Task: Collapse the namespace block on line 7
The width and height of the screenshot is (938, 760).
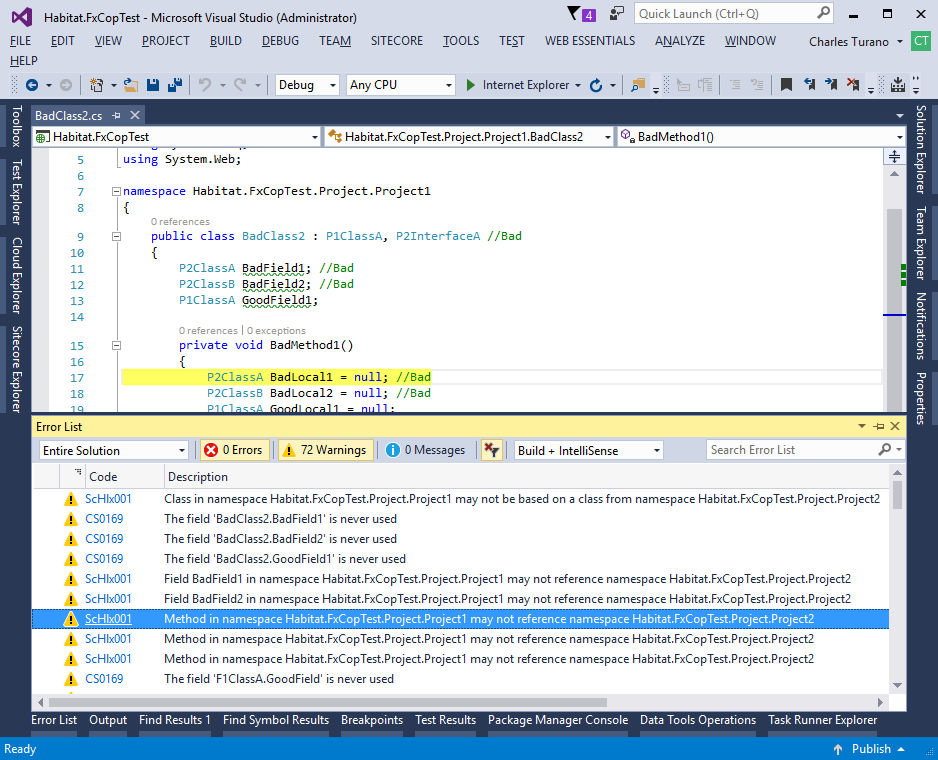Action: tap(116, 191)
